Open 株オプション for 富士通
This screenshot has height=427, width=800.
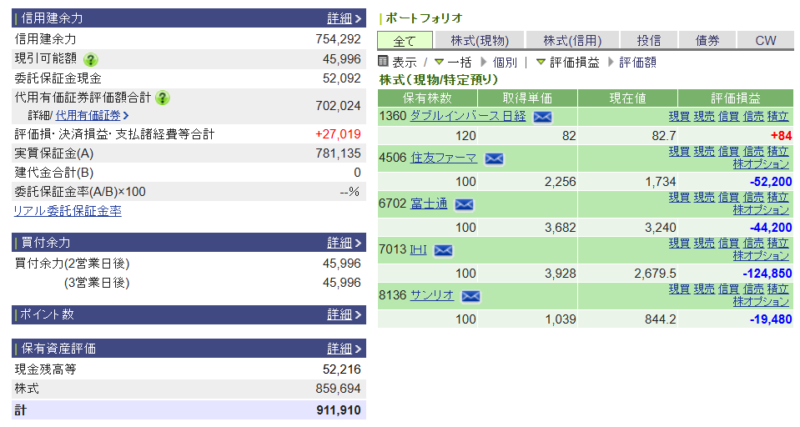pos(761,210)
